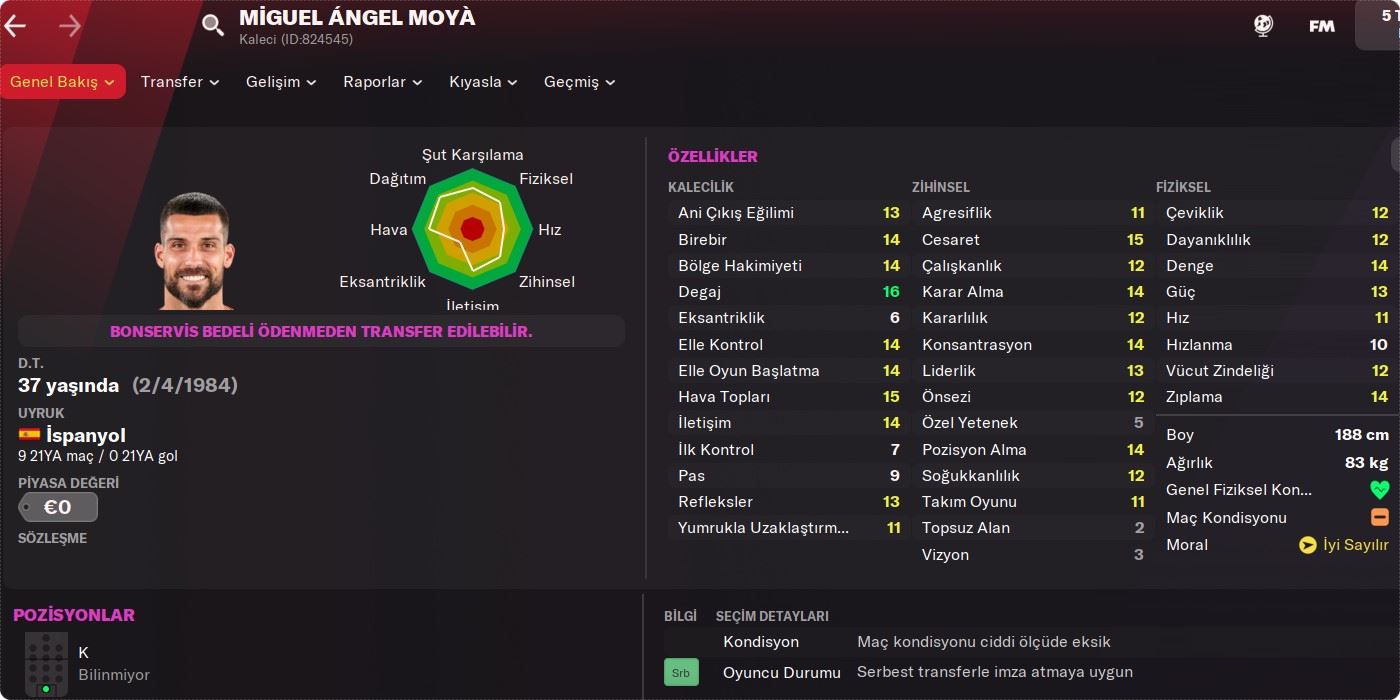Click the pitch position diagram icon
The height and width of the screenshot is (700, 1400).
pos(46,663)
